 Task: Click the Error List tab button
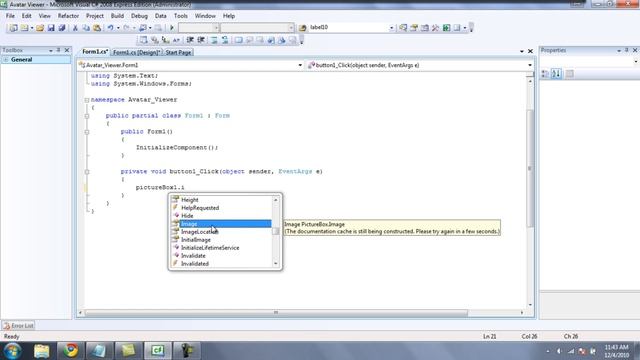pyautogui.click(x=18, y=326)
